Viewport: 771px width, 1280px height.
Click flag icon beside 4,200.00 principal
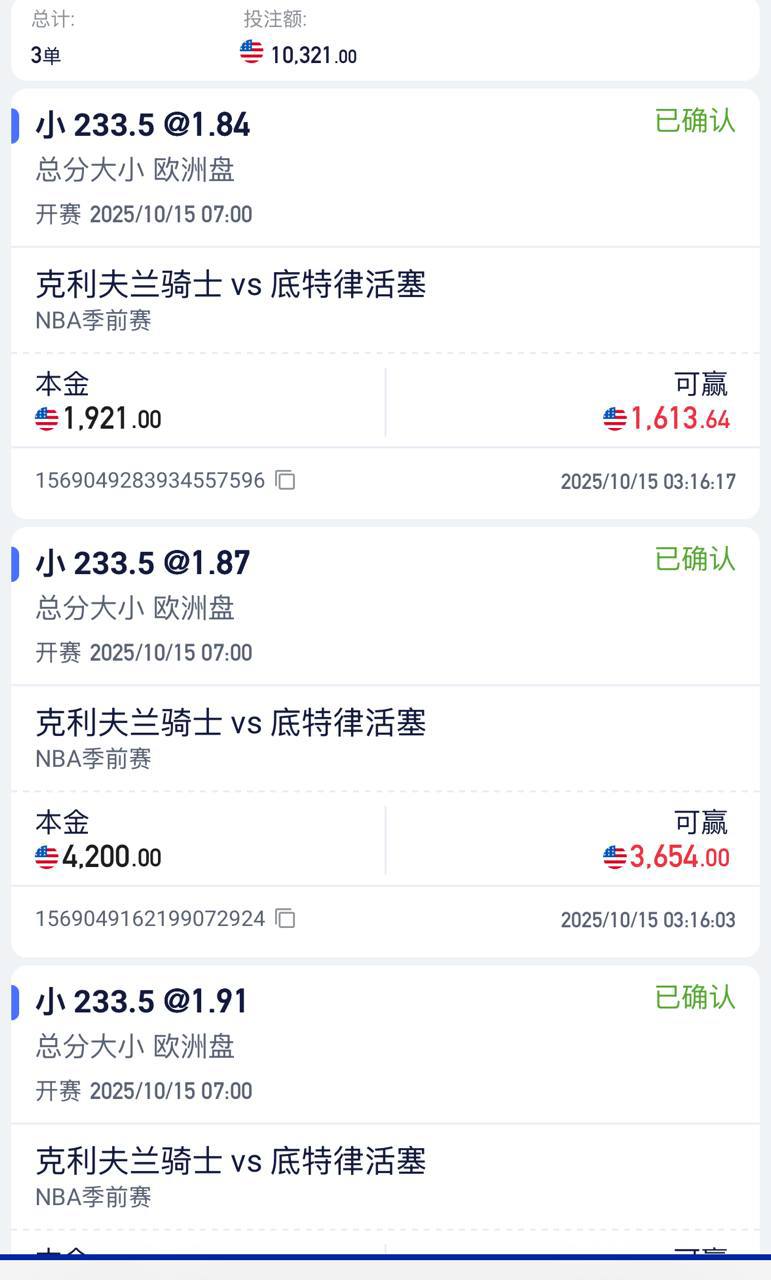[47, 857]
